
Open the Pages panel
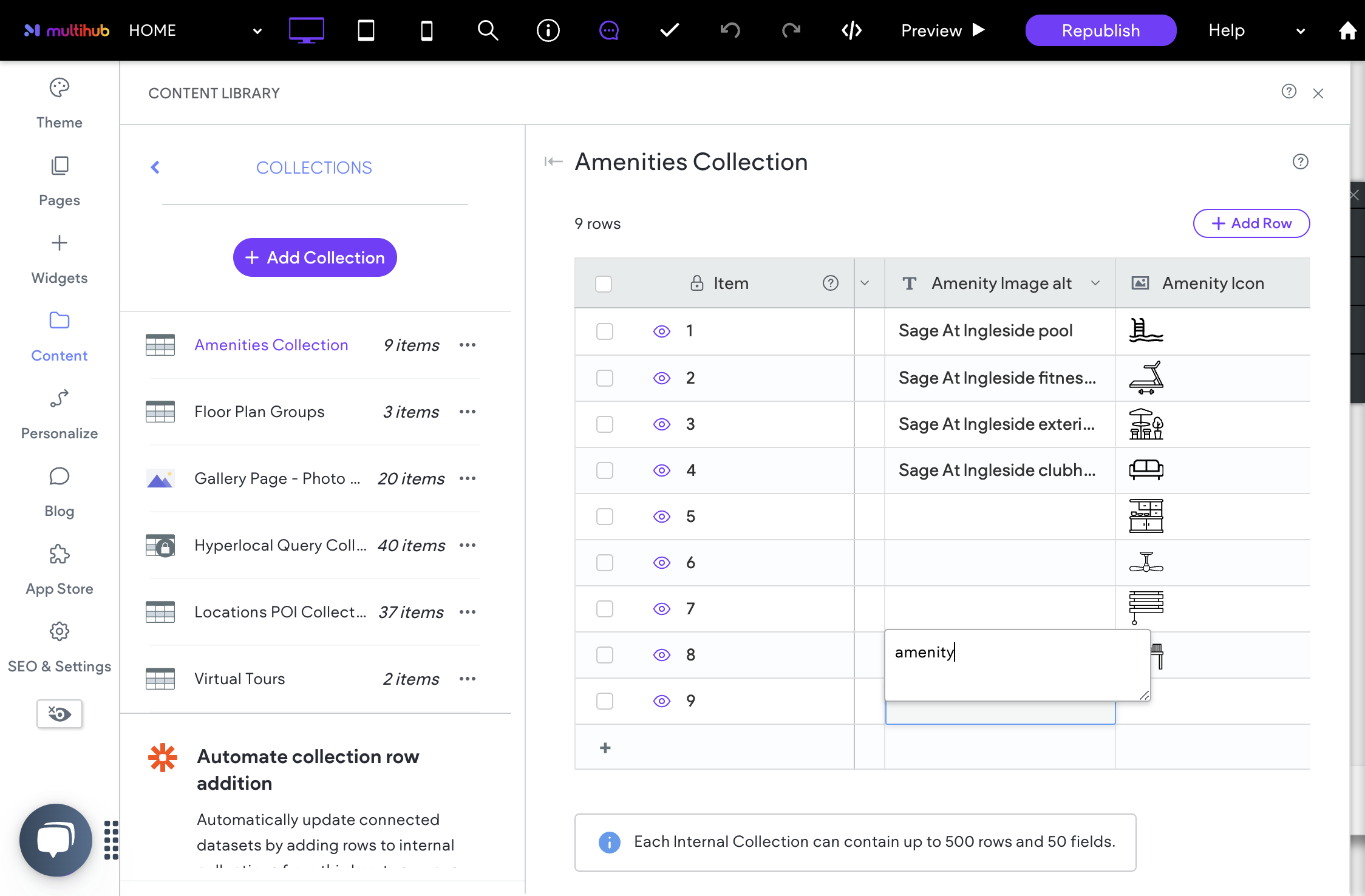[x=60, y=182]
